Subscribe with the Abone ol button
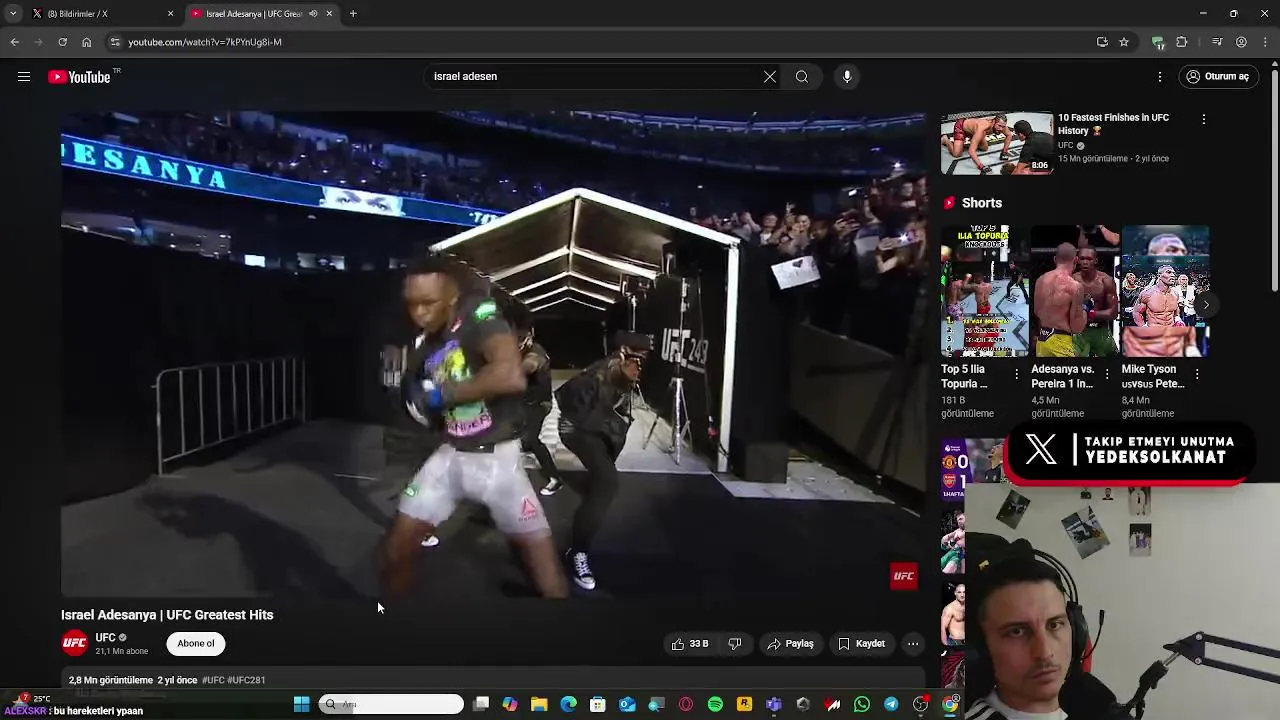 pos(196,644)
